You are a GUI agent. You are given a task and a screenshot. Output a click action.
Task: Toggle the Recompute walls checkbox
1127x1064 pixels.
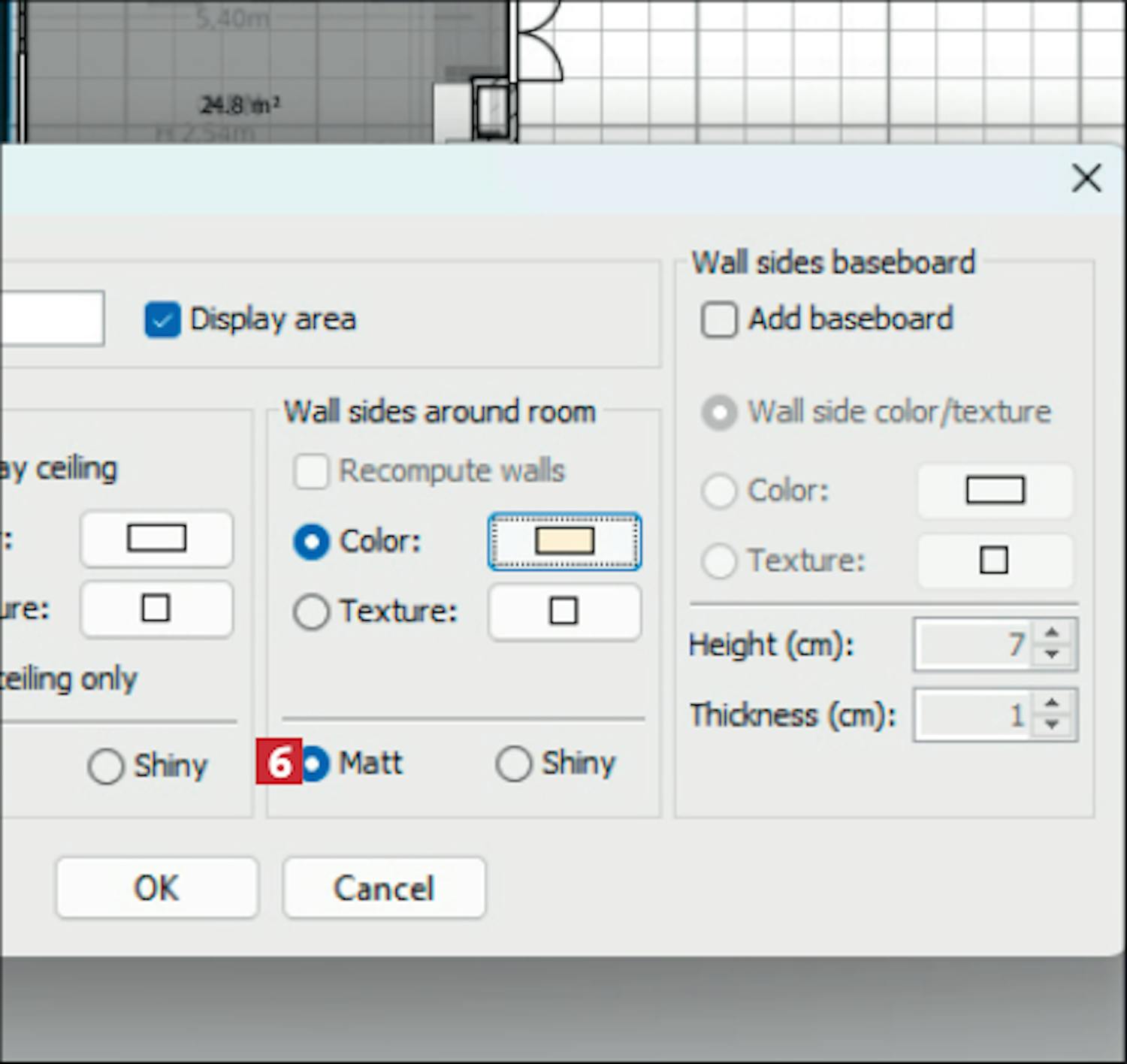[x=311, y=472]
